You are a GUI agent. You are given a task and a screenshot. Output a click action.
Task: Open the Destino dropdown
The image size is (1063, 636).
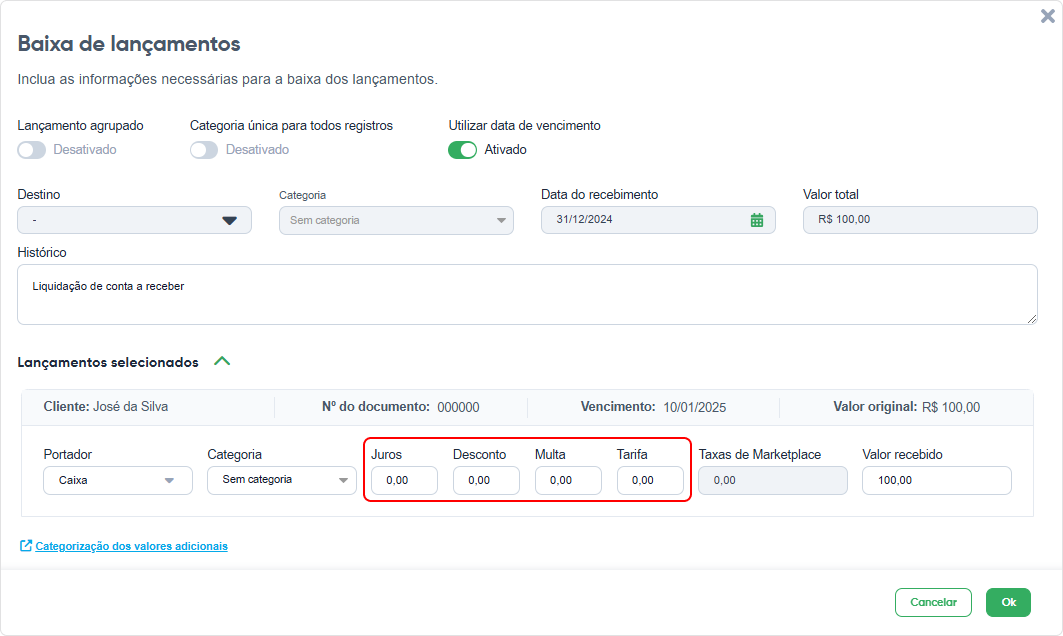tap(134, 220)
